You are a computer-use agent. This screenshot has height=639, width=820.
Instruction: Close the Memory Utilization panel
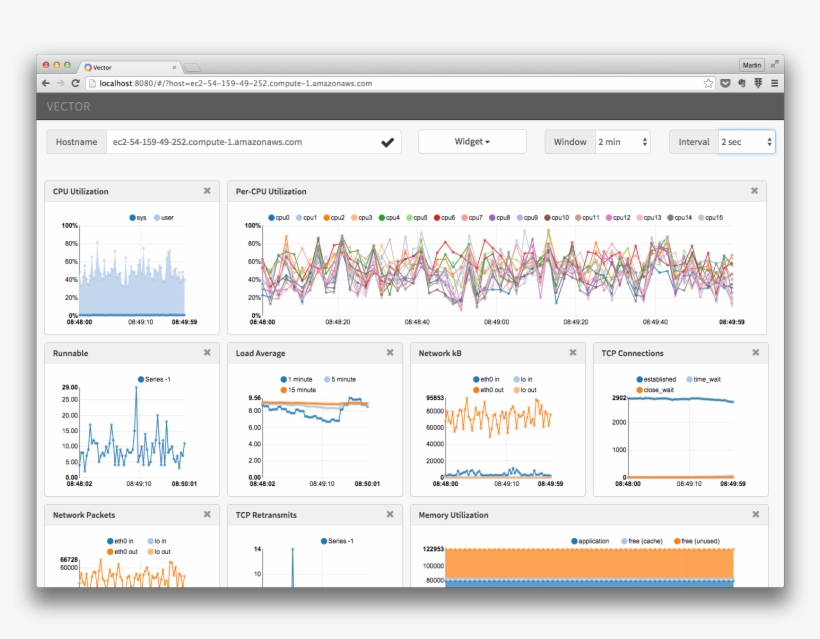click(x=755, y=514)
